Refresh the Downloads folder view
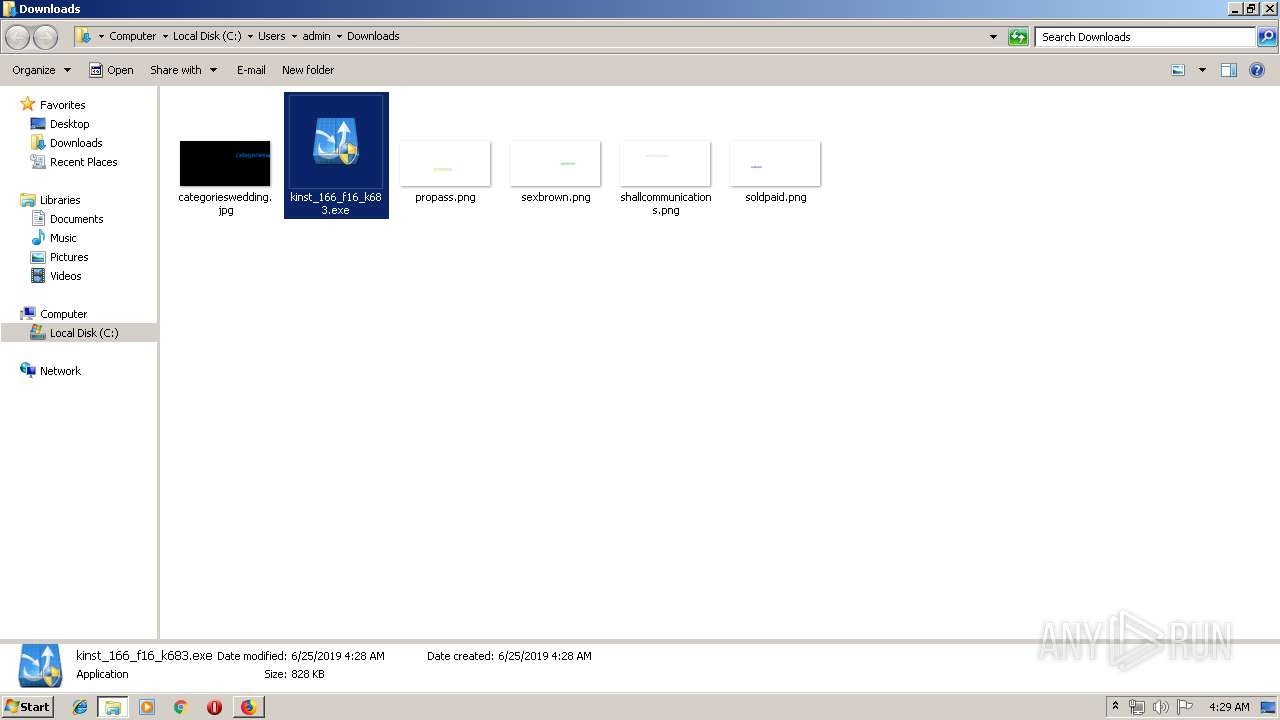 tap(1018, 37)
